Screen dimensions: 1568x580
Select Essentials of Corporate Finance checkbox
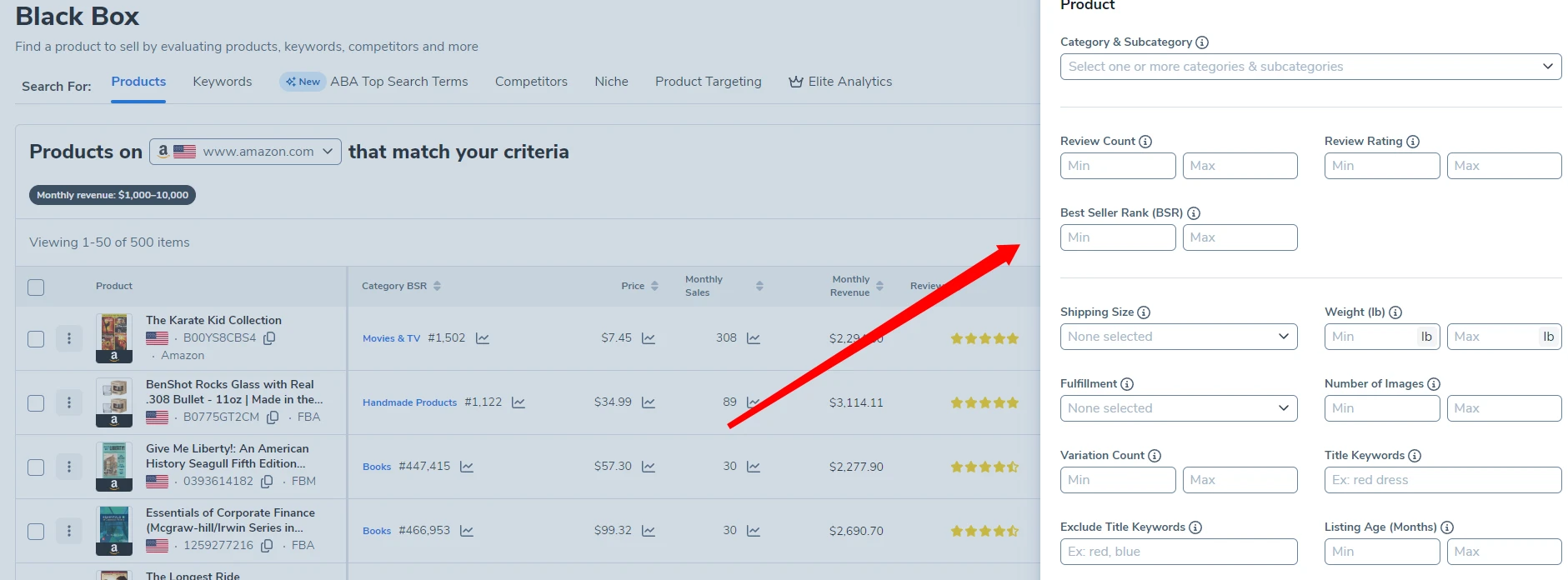click(x=36, y=532)
